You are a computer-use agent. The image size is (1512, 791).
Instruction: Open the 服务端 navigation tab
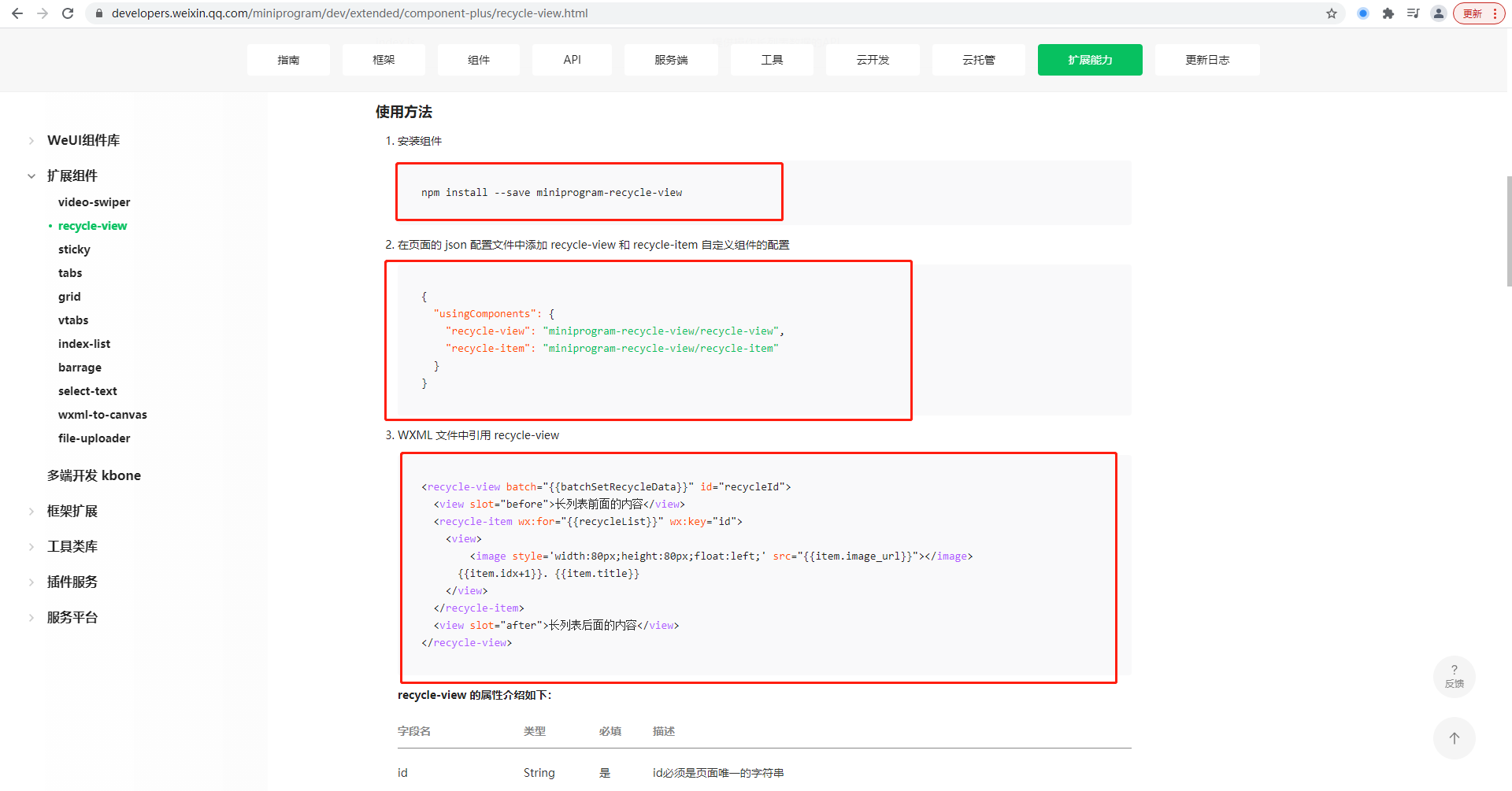[x=671, y=60]
